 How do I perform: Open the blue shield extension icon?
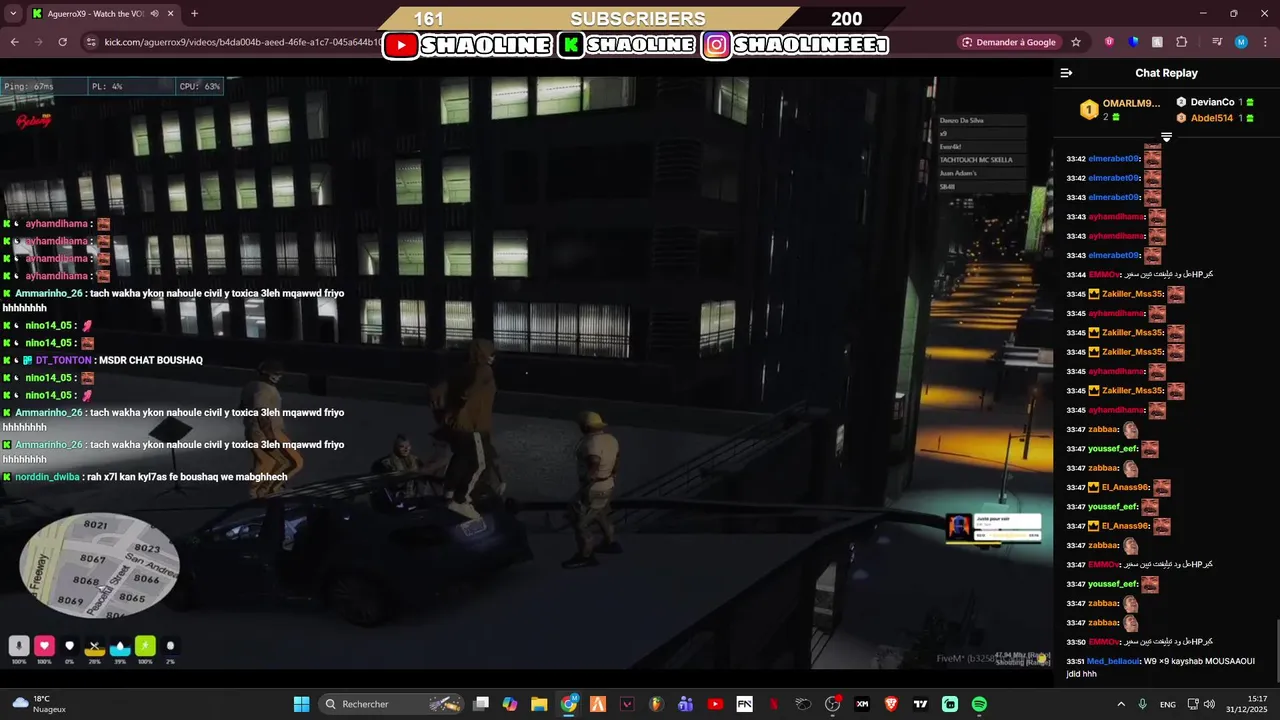coord(1133,42)
